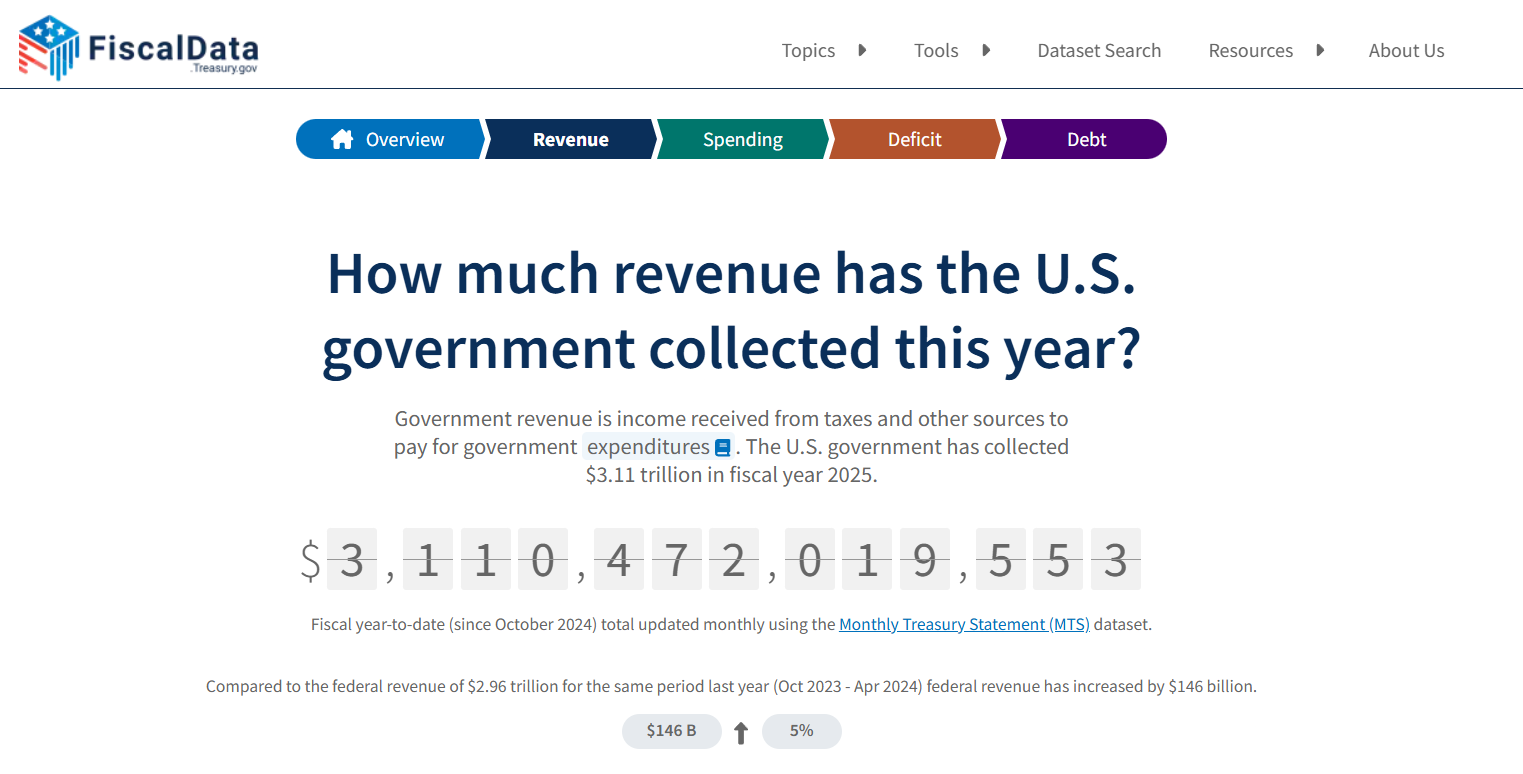Click the $146 B pill
The height and width of the screenshot is (774, 1523).
pos(672,731)
